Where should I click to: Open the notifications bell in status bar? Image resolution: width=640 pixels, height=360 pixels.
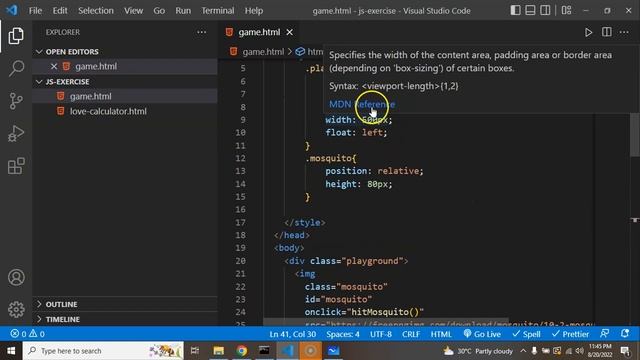point(625,334)
